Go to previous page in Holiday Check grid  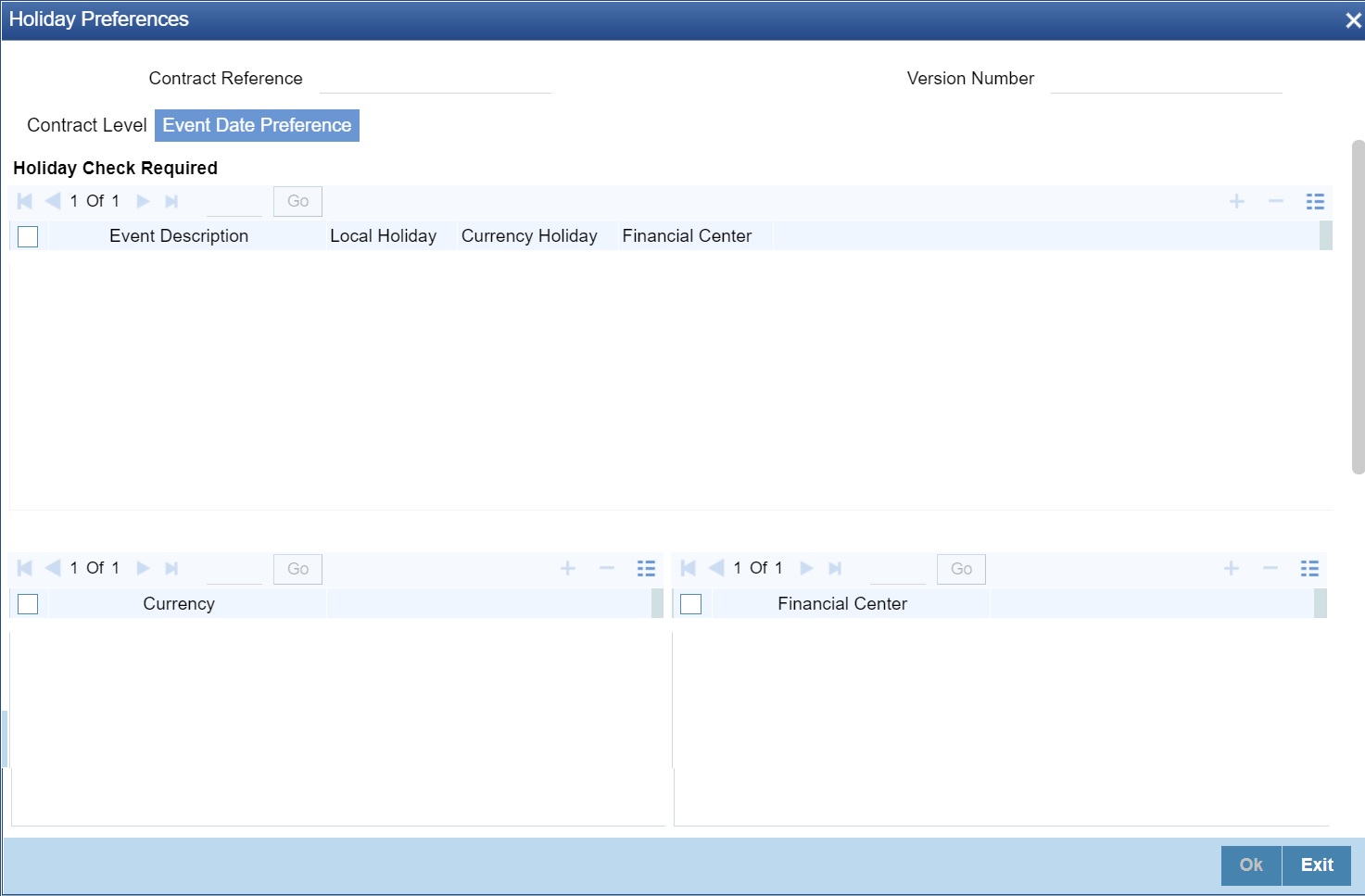[x=53, y=201]
